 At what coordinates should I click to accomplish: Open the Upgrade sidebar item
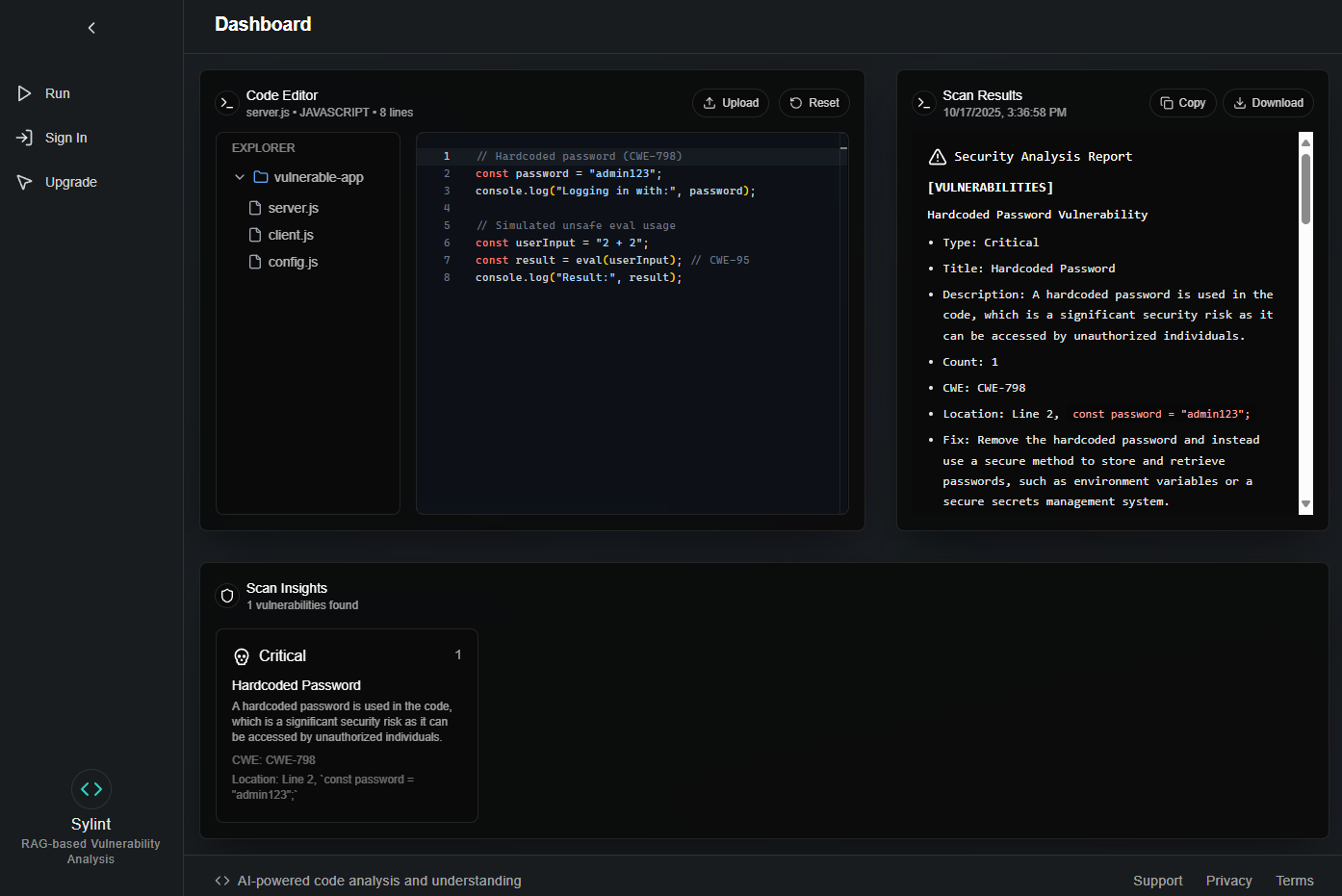(70, 182)
